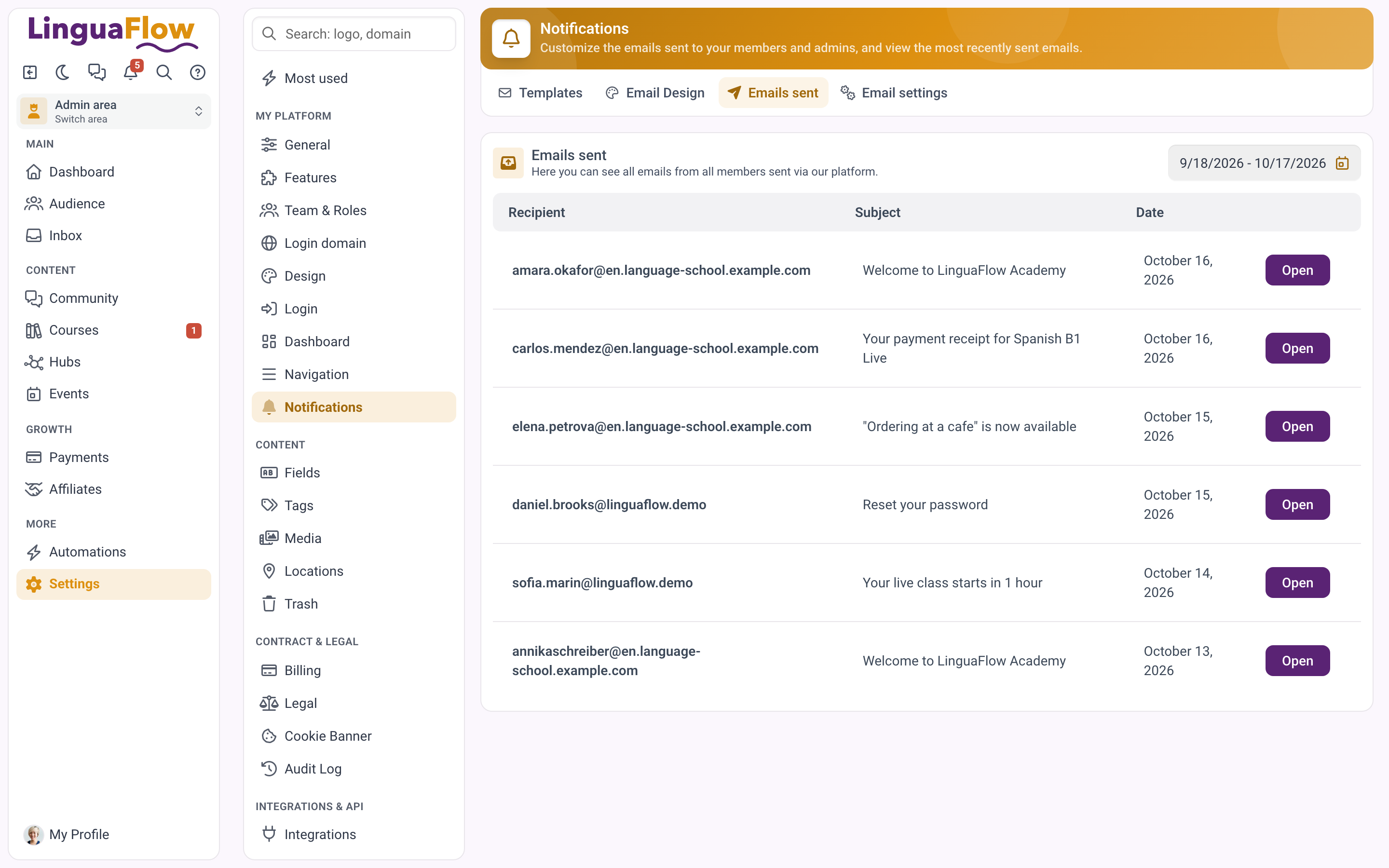Image resolution: width=1389 pixels, height=868 pixels.
Task: Open email sent to elena.petrova
Action: 1297,426
